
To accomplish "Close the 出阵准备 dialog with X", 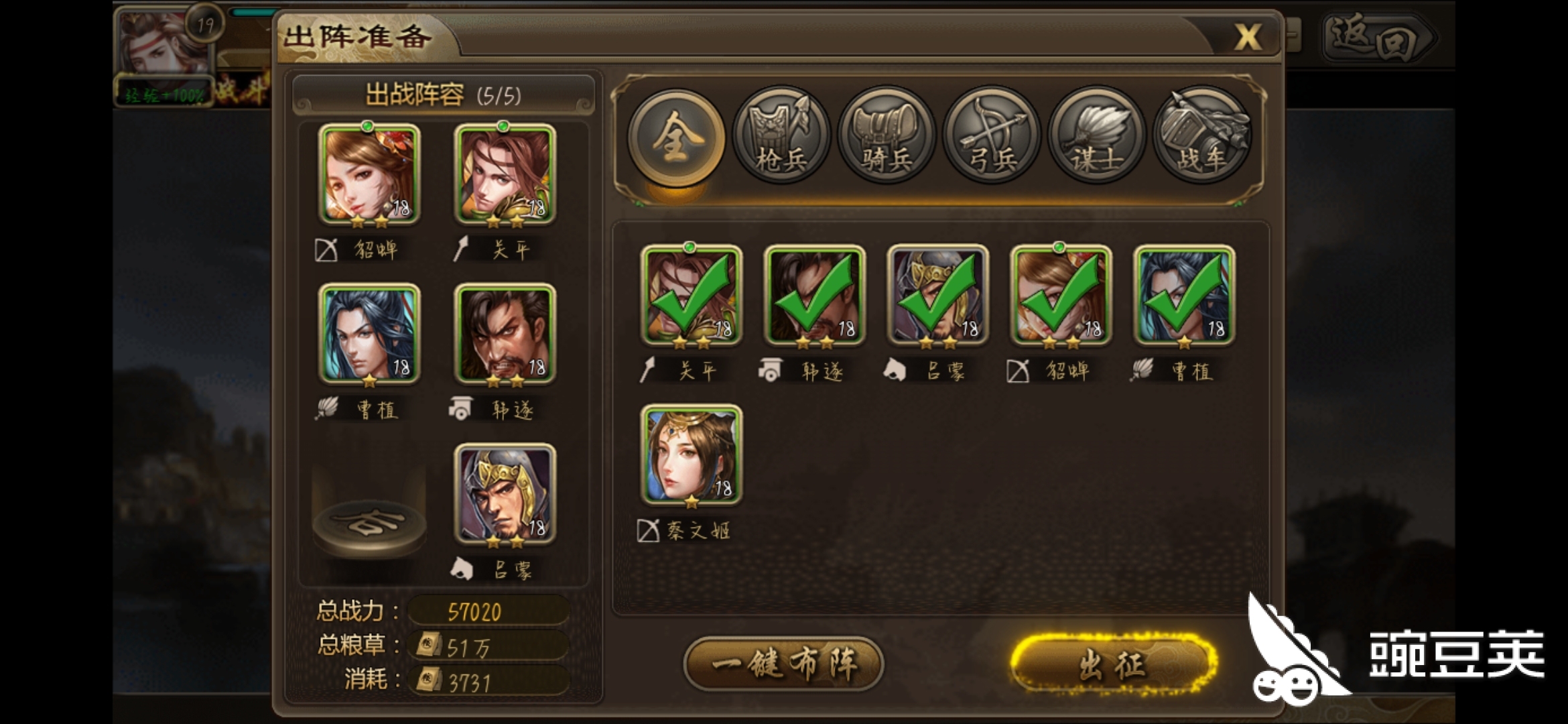I will point(1248,37).
